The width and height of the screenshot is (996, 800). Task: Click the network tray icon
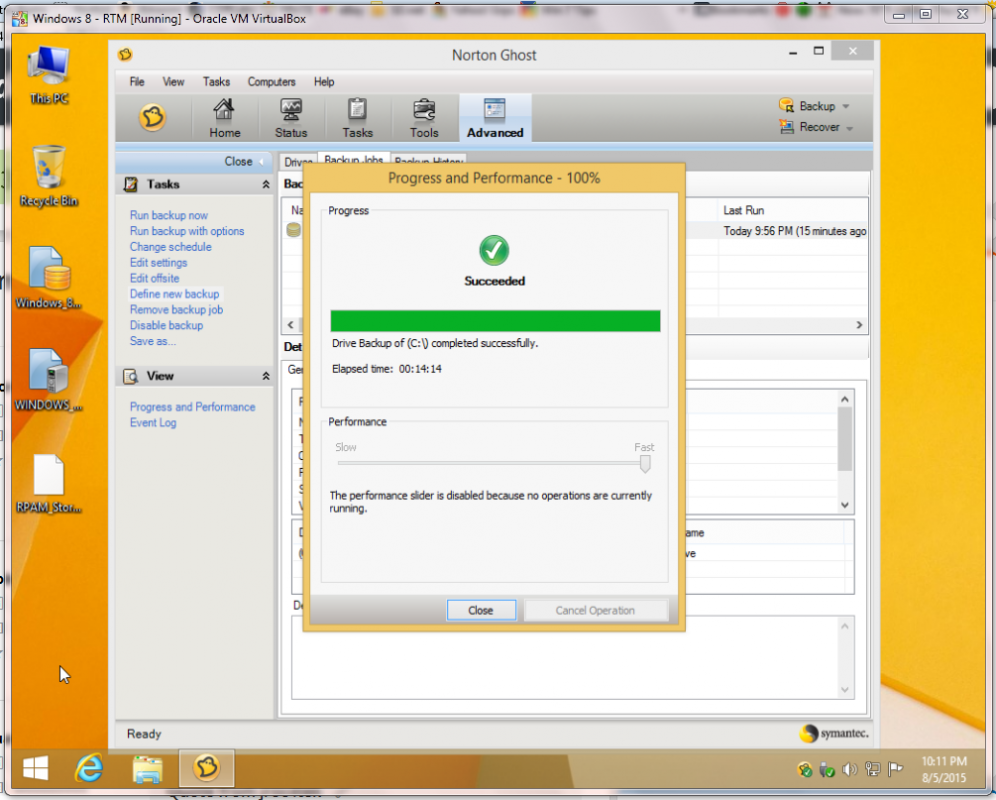[x=873, y=769]
